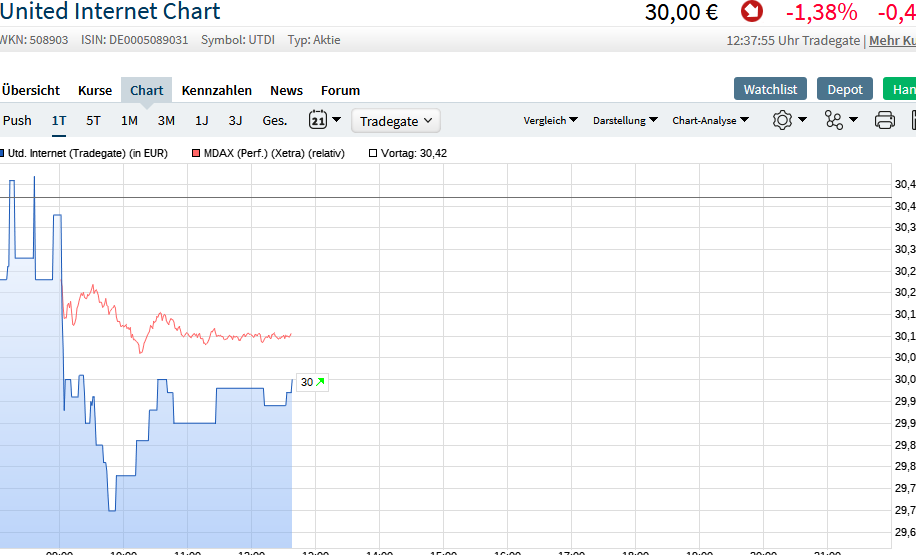Open the share network icon
The width and height of the screenshot is (916, 555).
pos(834,120)
